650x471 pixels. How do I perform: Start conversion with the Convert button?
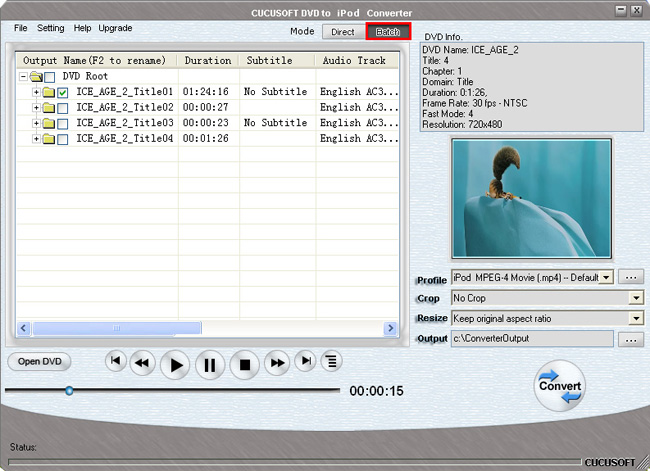point(560,386)
